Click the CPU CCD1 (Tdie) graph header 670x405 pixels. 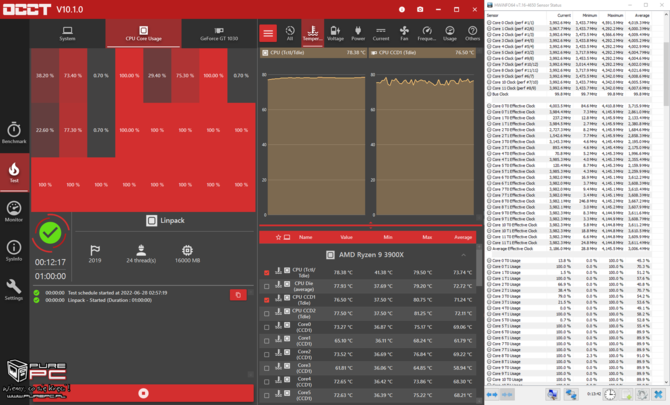(422, 53)
